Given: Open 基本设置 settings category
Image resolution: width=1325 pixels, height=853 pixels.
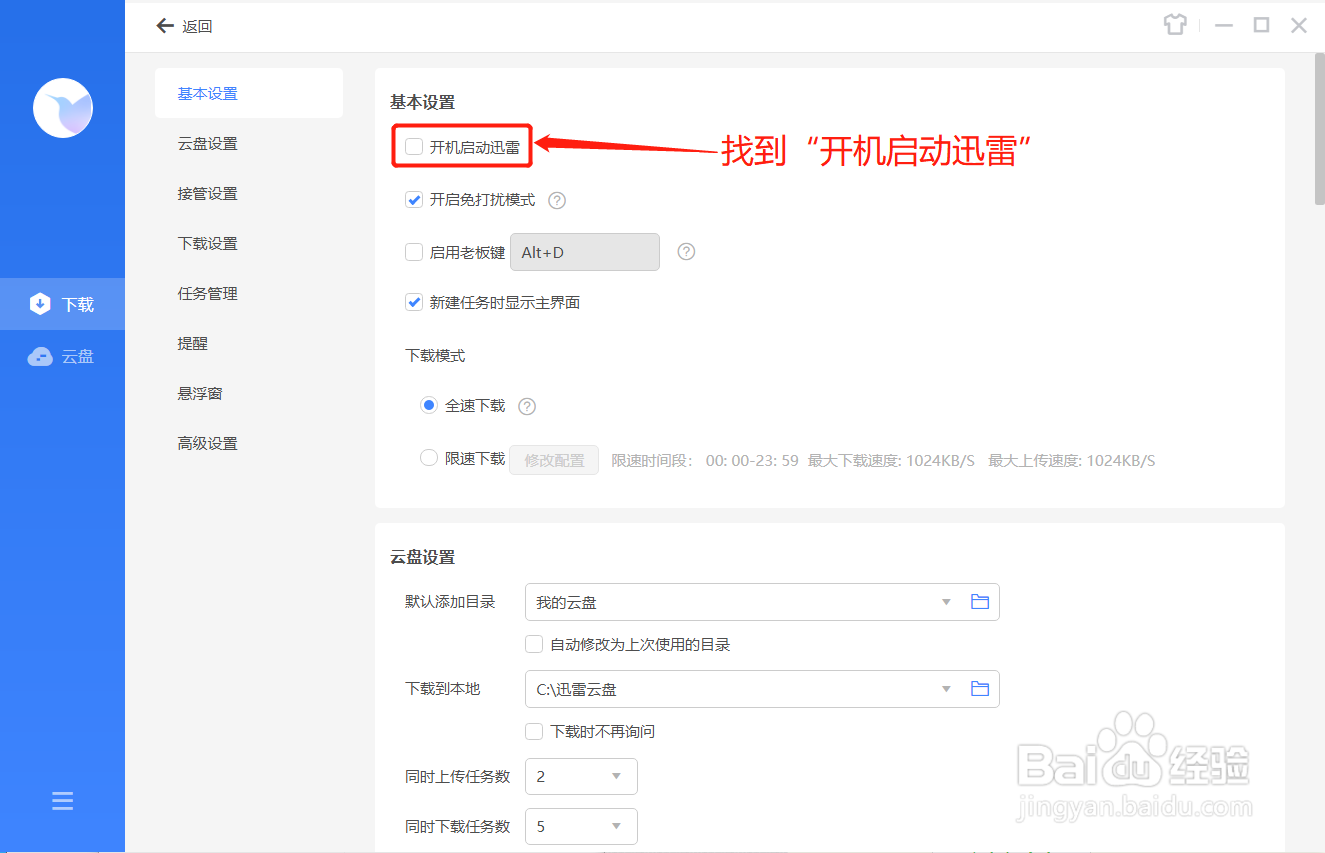Looking at the screenshot, I should tap(249, 93).
